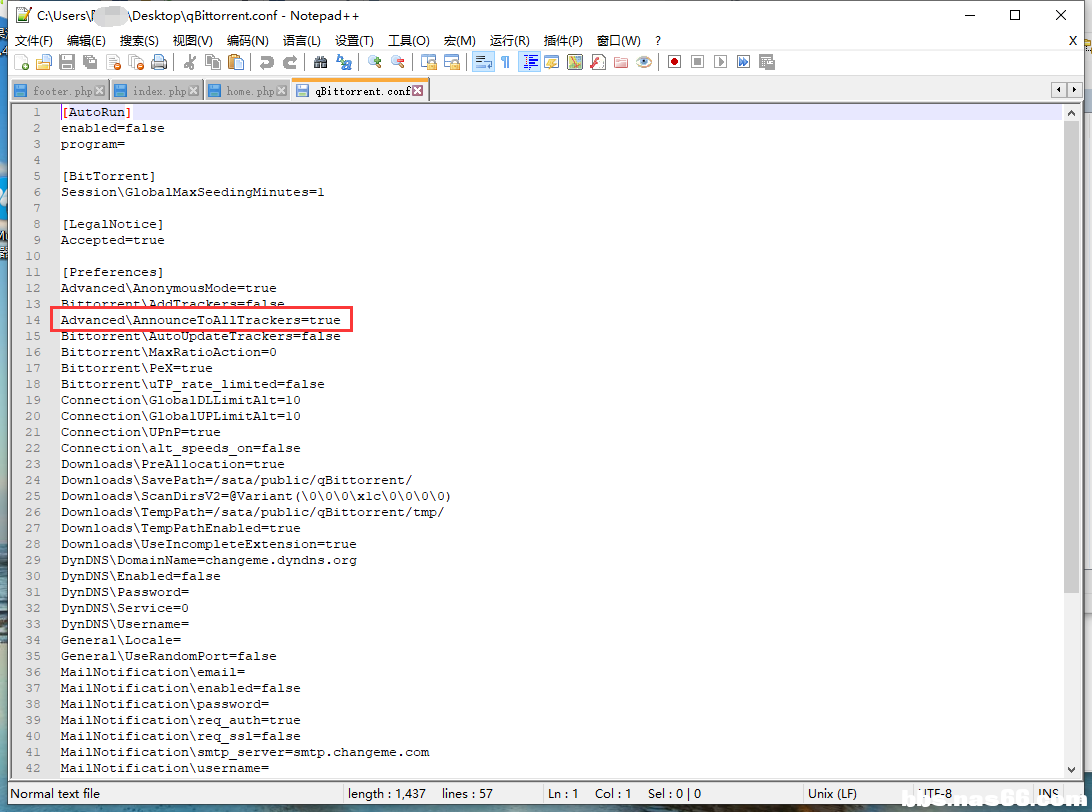Close the qBittorrent.conf tab
The width and height of the screenshot is (1092, 812).
417,91
